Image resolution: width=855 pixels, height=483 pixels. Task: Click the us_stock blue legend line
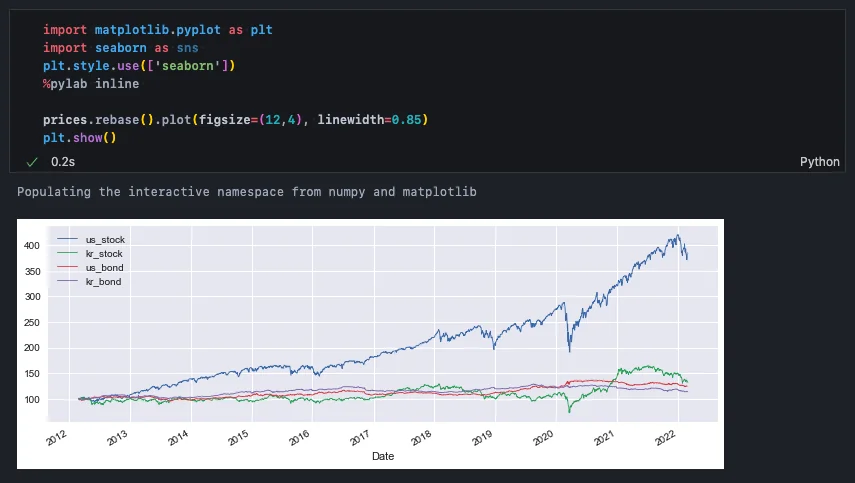(68, 240)
